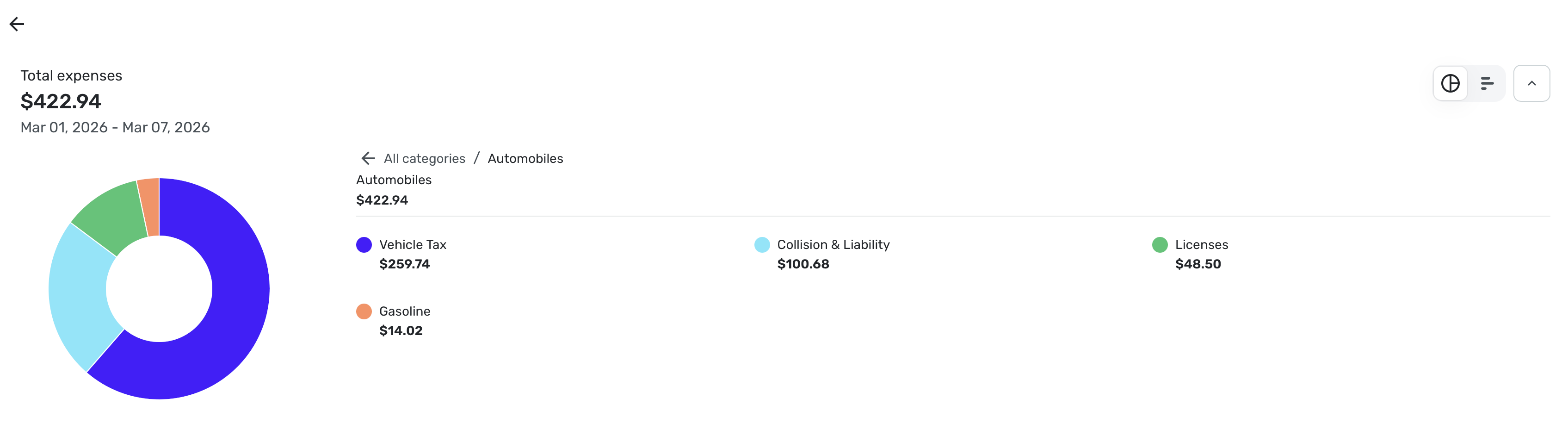Collapse the expenses chart panel

[1531, 83]
